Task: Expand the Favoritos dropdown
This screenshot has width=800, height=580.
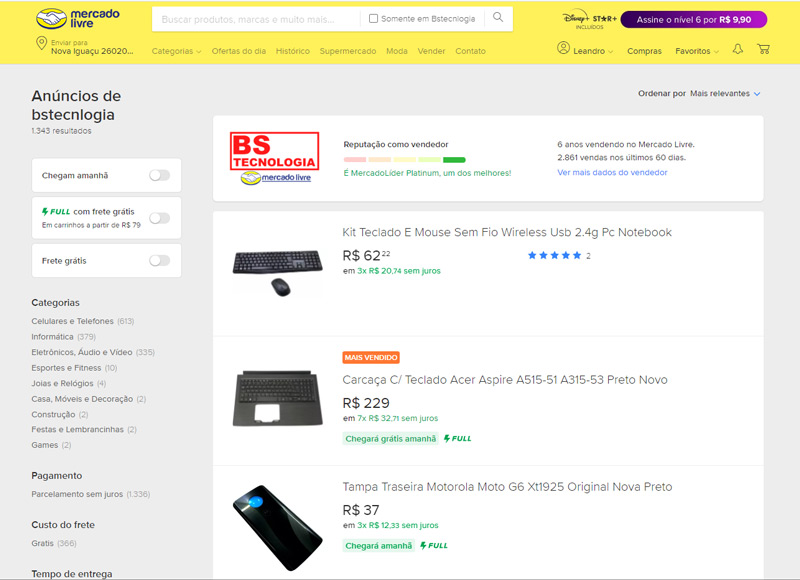Action: point(697,51)
